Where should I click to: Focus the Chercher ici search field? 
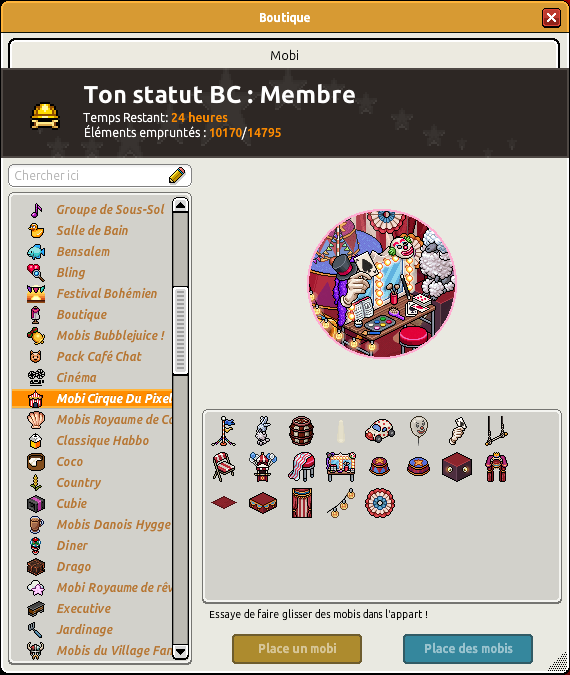pyautogui.click(x=100, y=176)
